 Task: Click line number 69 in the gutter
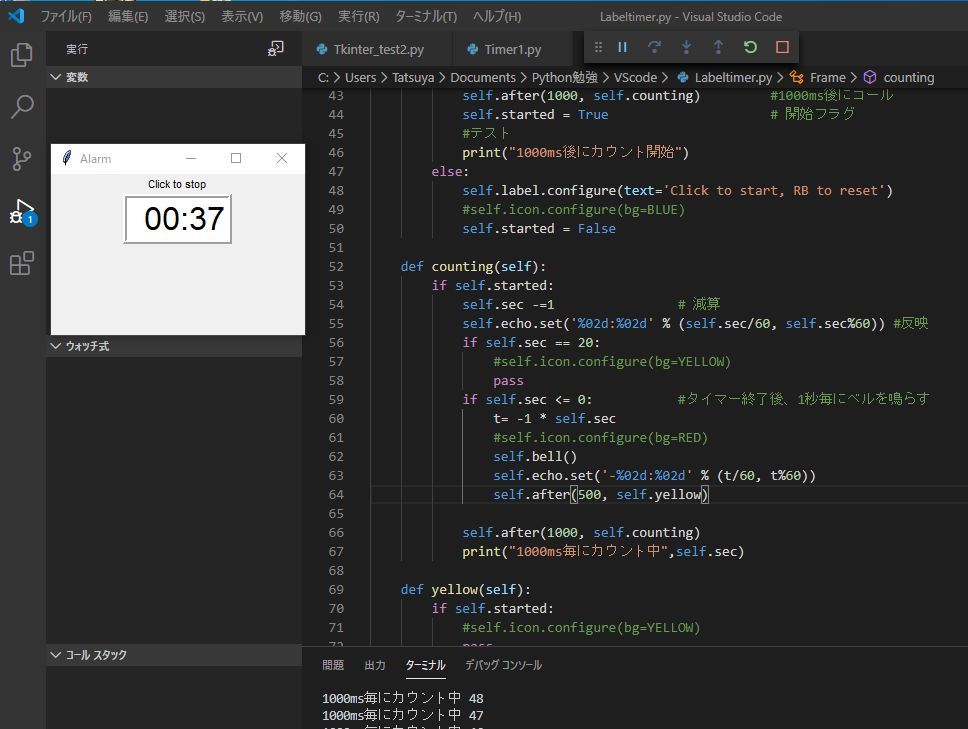336,589
